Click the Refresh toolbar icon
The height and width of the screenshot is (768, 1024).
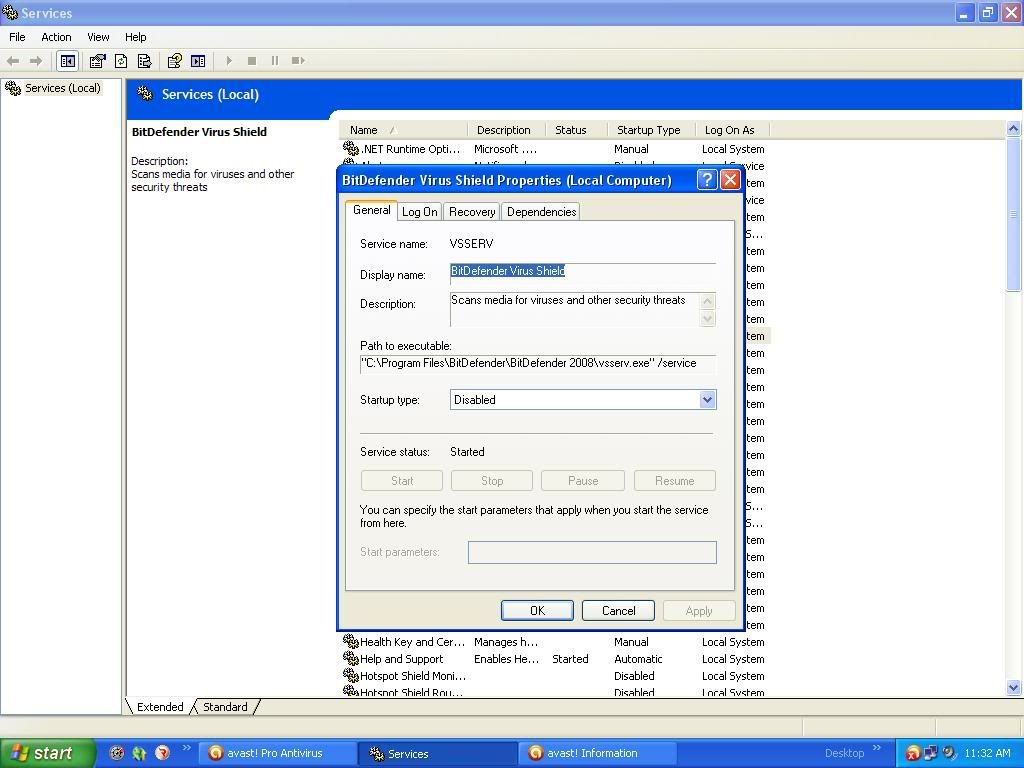pos(121,61)
